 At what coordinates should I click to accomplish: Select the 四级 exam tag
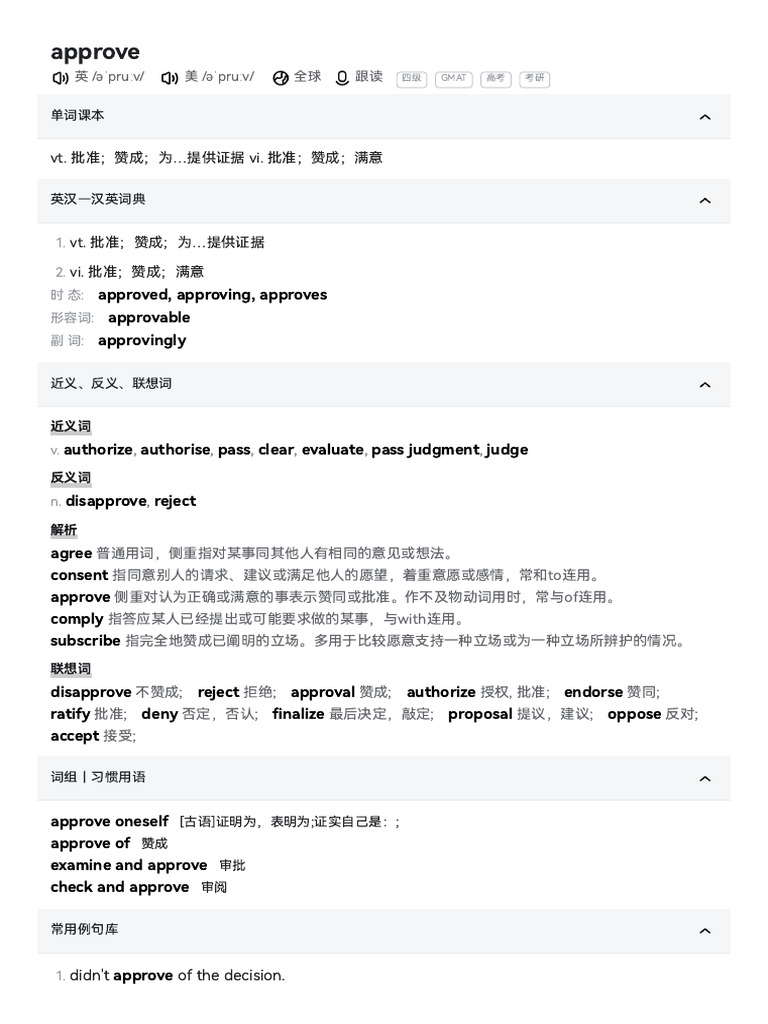411,78
